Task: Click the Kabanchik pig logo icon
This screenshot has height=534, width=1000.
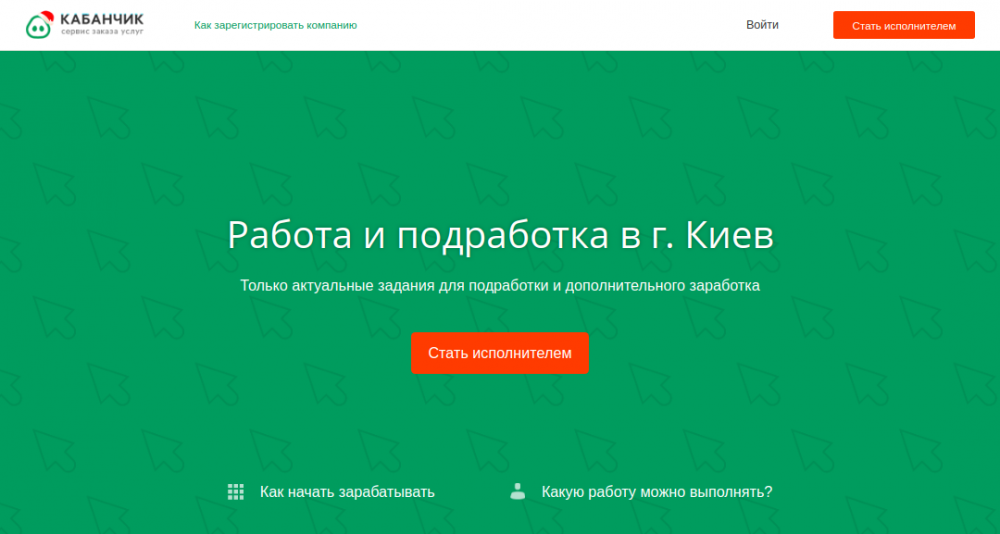Action: pos(40,27)
